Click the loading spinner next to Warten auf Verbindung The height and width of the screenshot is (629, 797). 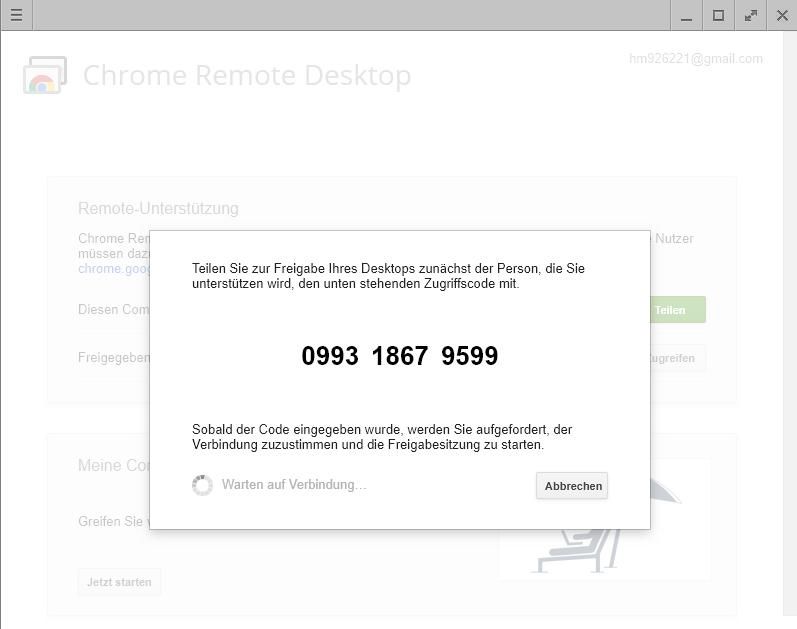pos(202,485)
